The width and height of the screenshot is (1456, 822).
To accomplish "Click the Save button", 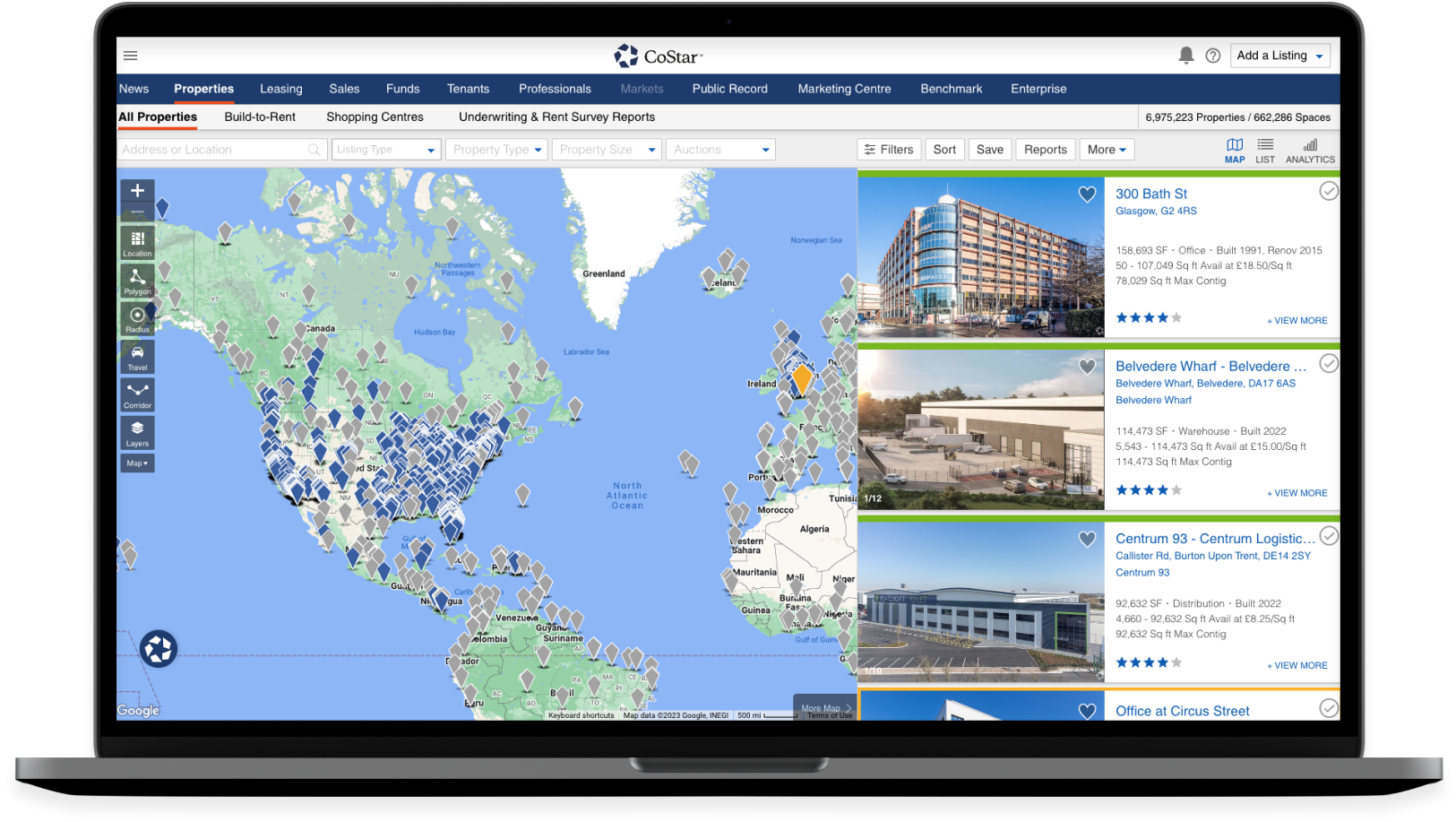I will point(990,150).
